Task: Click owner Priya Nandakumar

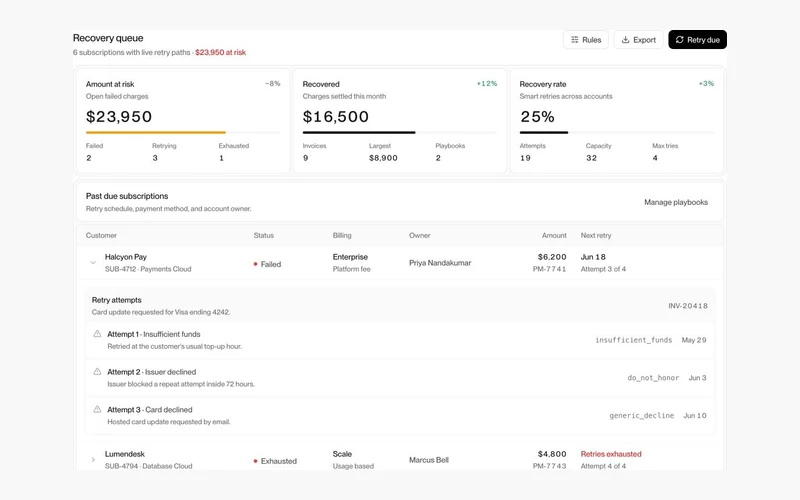Action: (x=440, y=263)
